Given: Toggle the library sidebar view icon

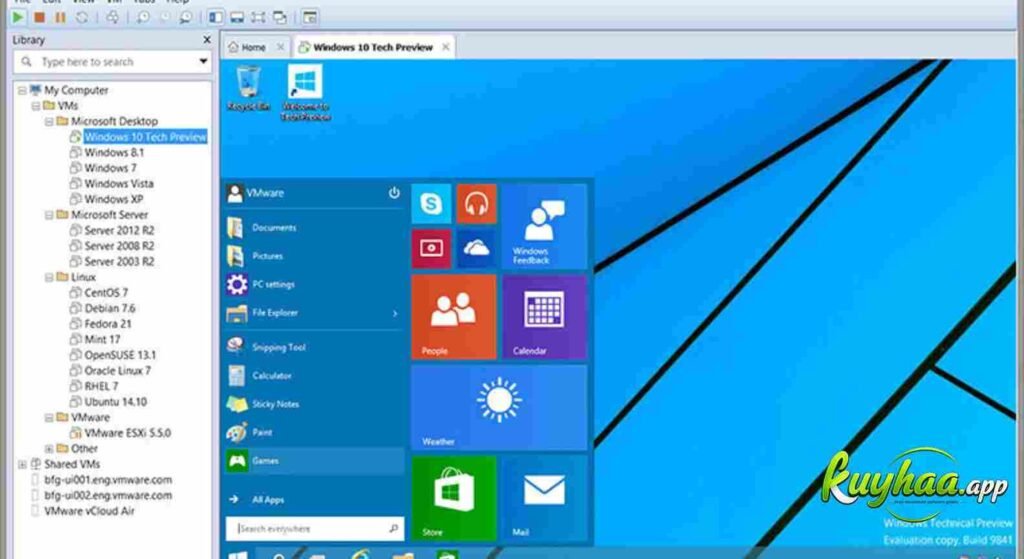Looking at the screenshot, I should pos(216,18).
